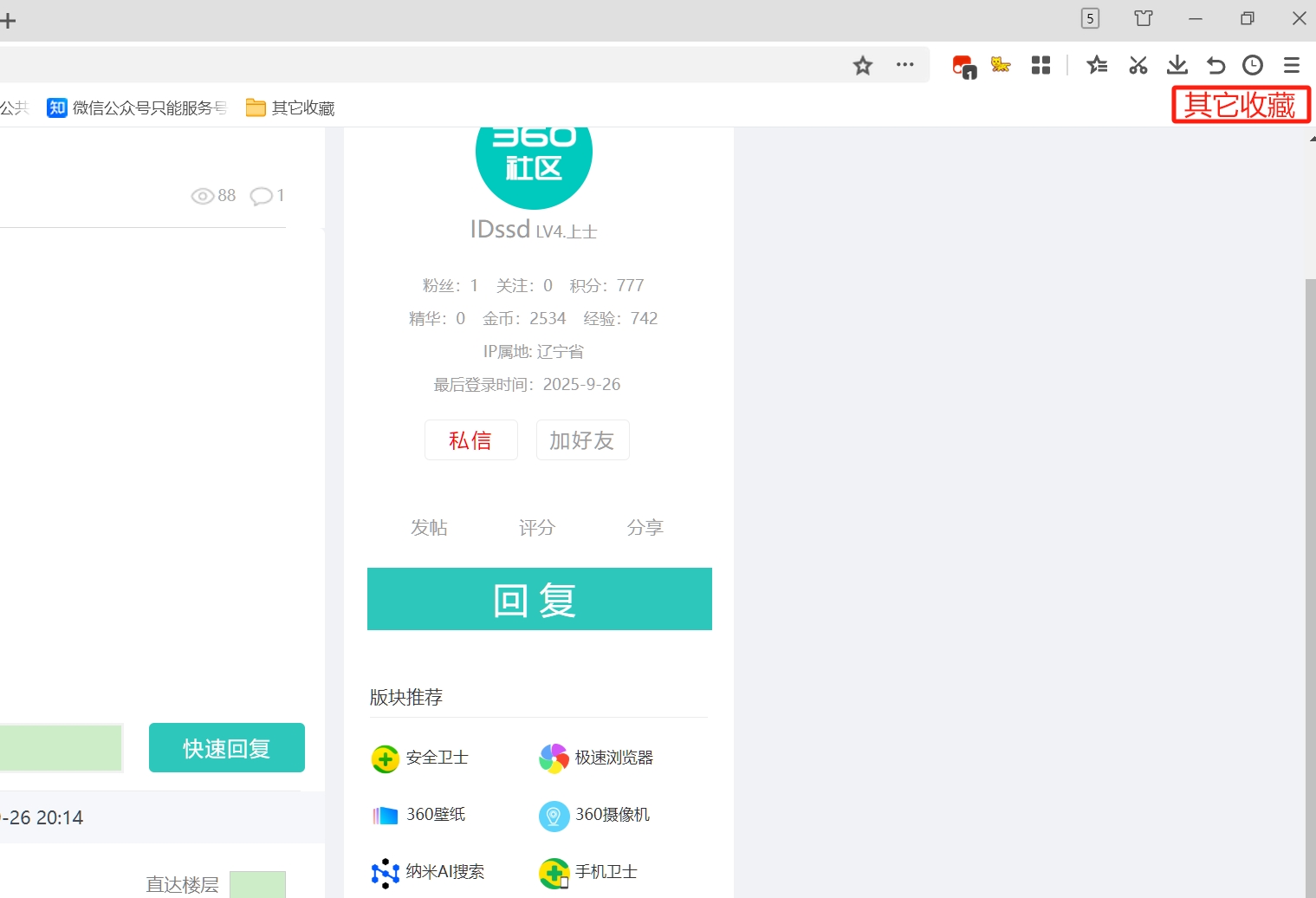Click the page vertical scrollbar thumb

[1311, 588]
